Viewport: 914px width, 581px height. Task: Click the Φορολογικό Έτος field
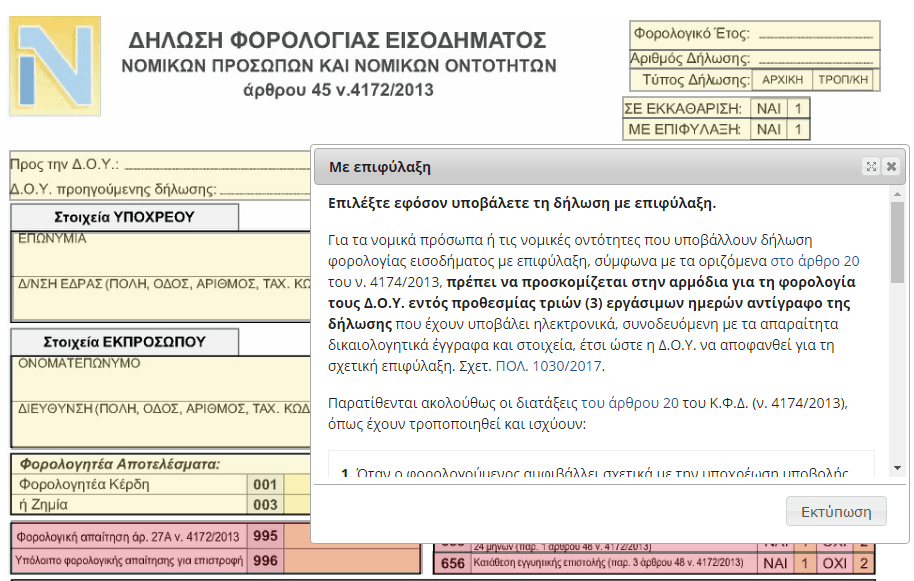pos(815,34)
